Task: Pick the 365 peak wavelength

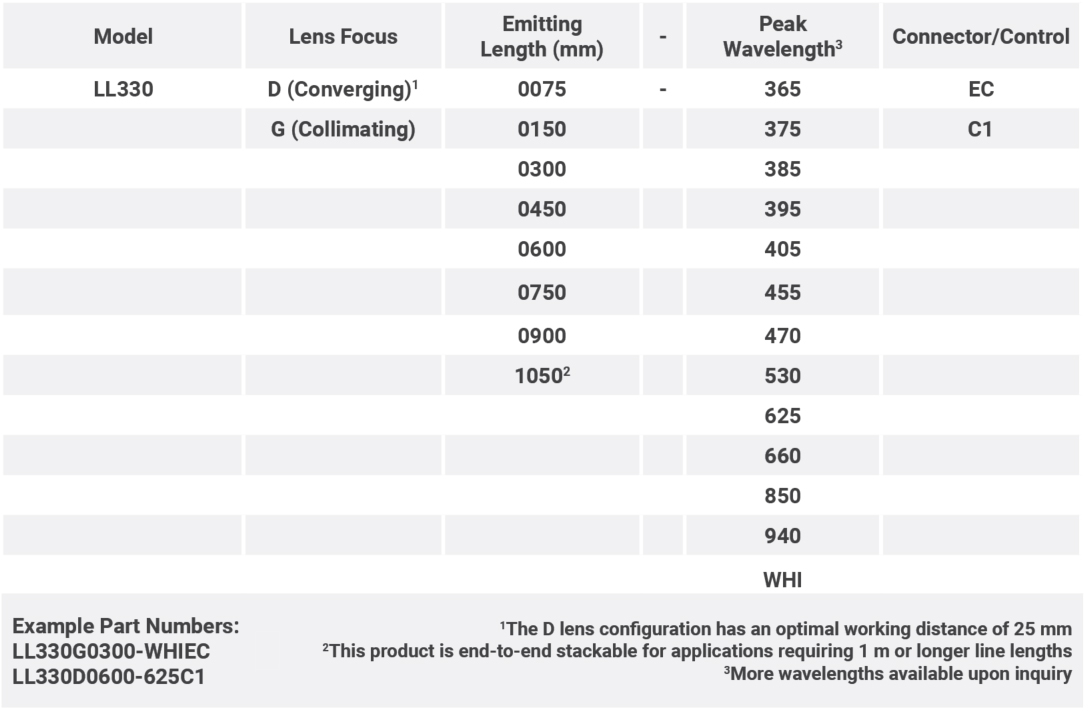Action: coord(781,90)
